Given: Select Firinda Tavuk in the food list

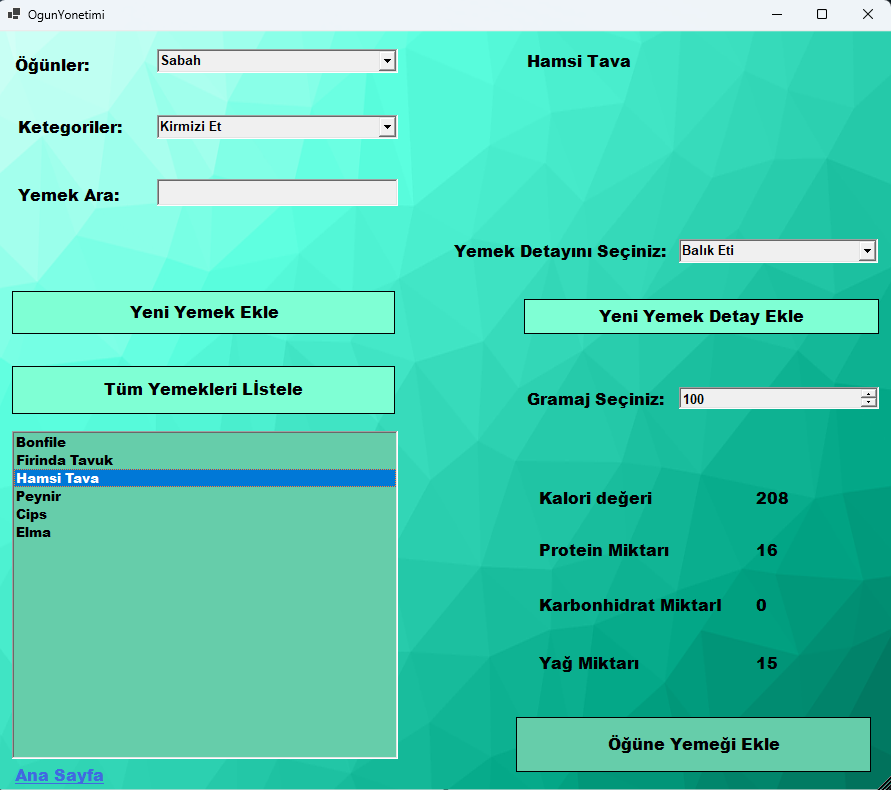Looking at the screenshot, I should 205,460.
